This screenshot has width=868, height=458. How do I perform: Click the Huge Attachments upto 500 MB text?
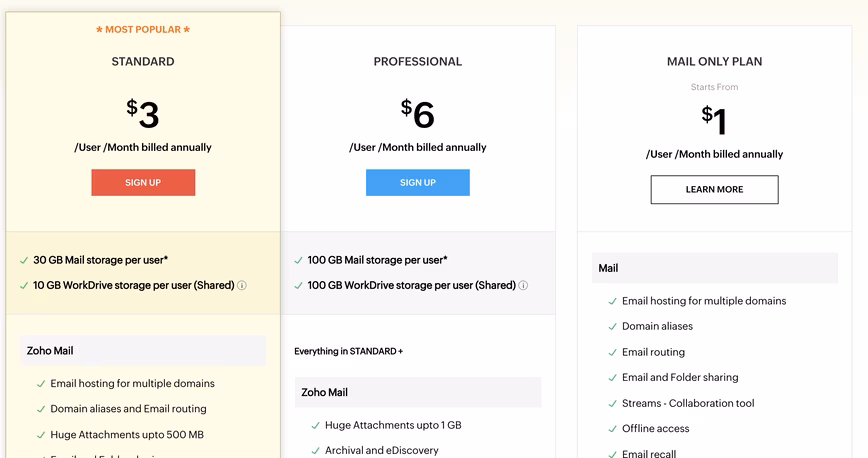pyautogui.click(x=127, y=435)
